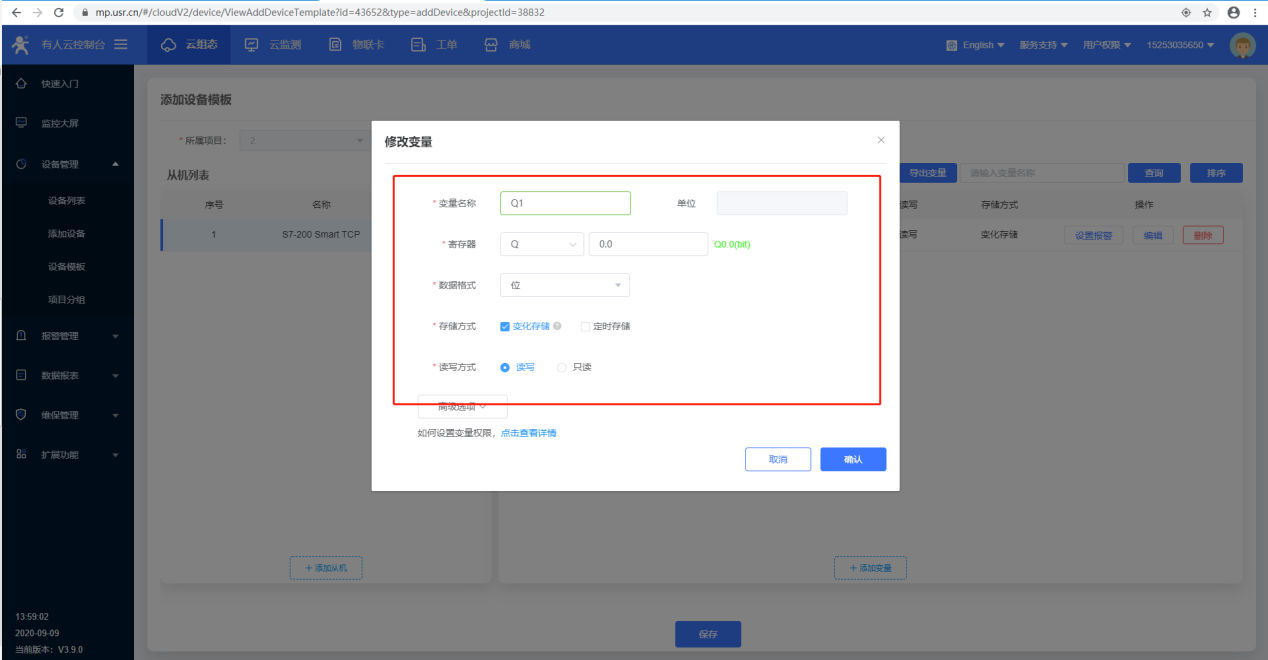Toggle the 变化存储 checkbox
Image resolution: width=1268 pixels, height=660 pixels.
point(505,326)
